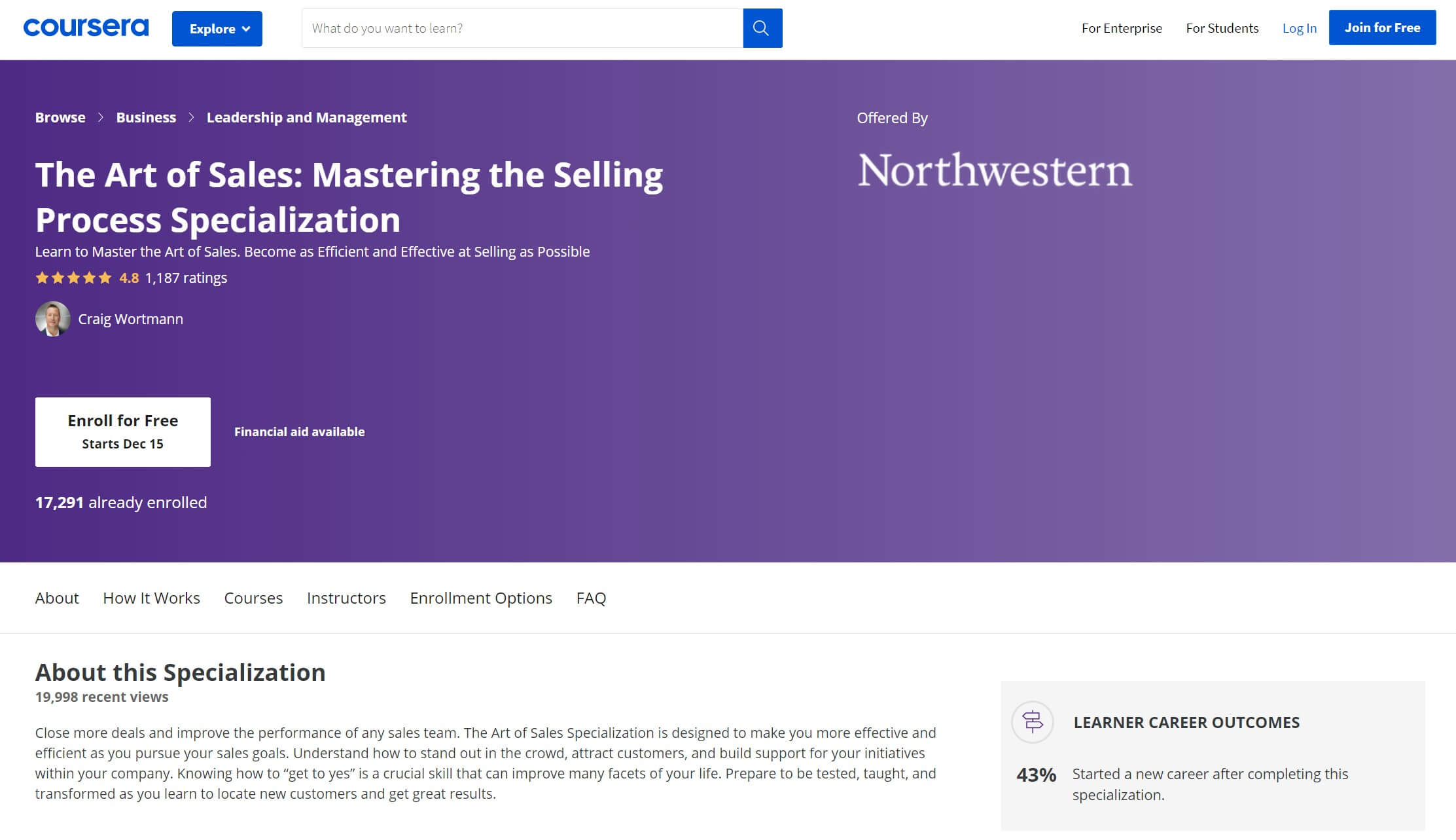Click Enroll for Free
Viewport: 1456px width, 840px height.
click(x=122, y=431)
